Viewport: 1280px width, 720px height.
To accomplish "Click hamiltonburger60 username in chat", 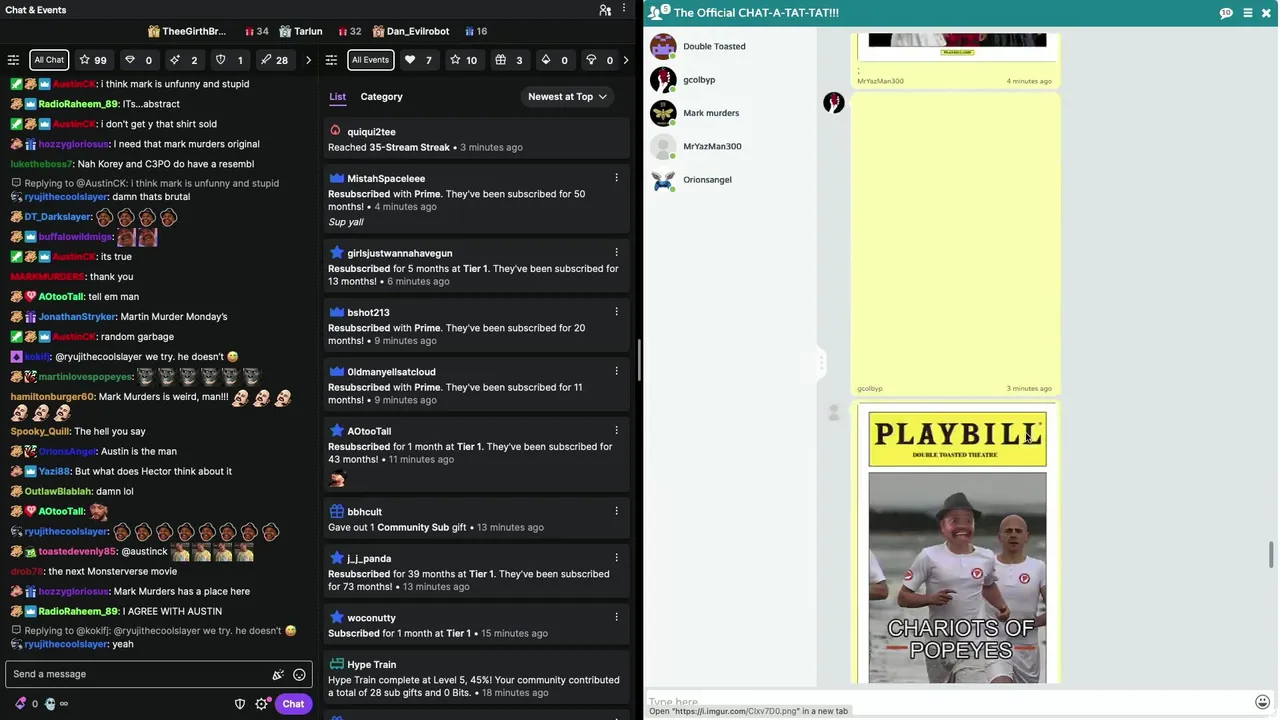I will 52,397.
